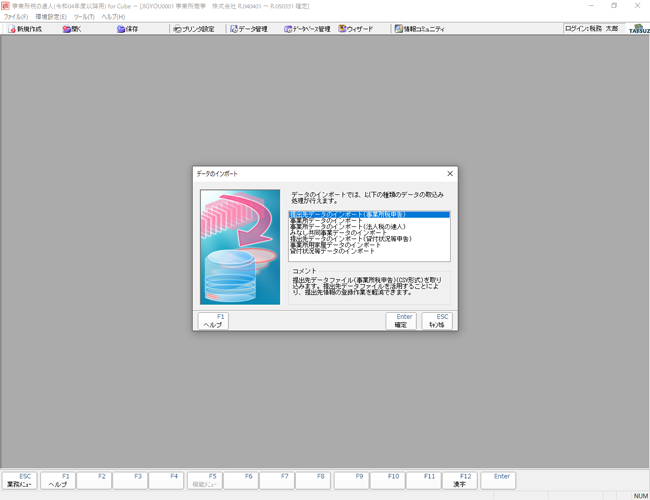Viewport: 650px width, 500px height.
Task: Click the blank F4 function key button
Action: [166, 481]
